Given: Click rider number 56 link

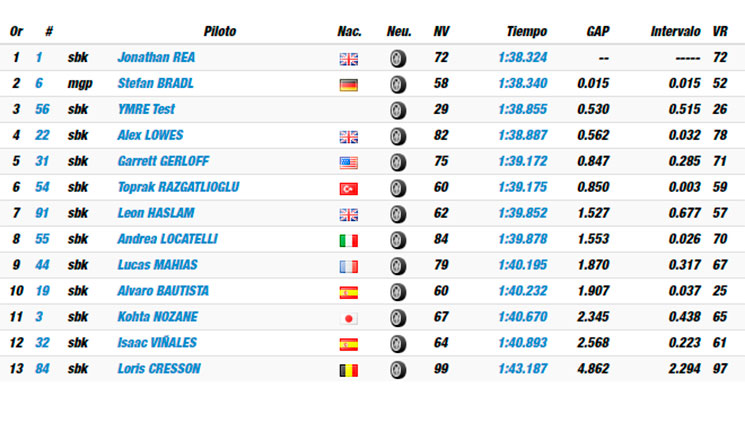Looking at the screenshot, I should (42, 109).
